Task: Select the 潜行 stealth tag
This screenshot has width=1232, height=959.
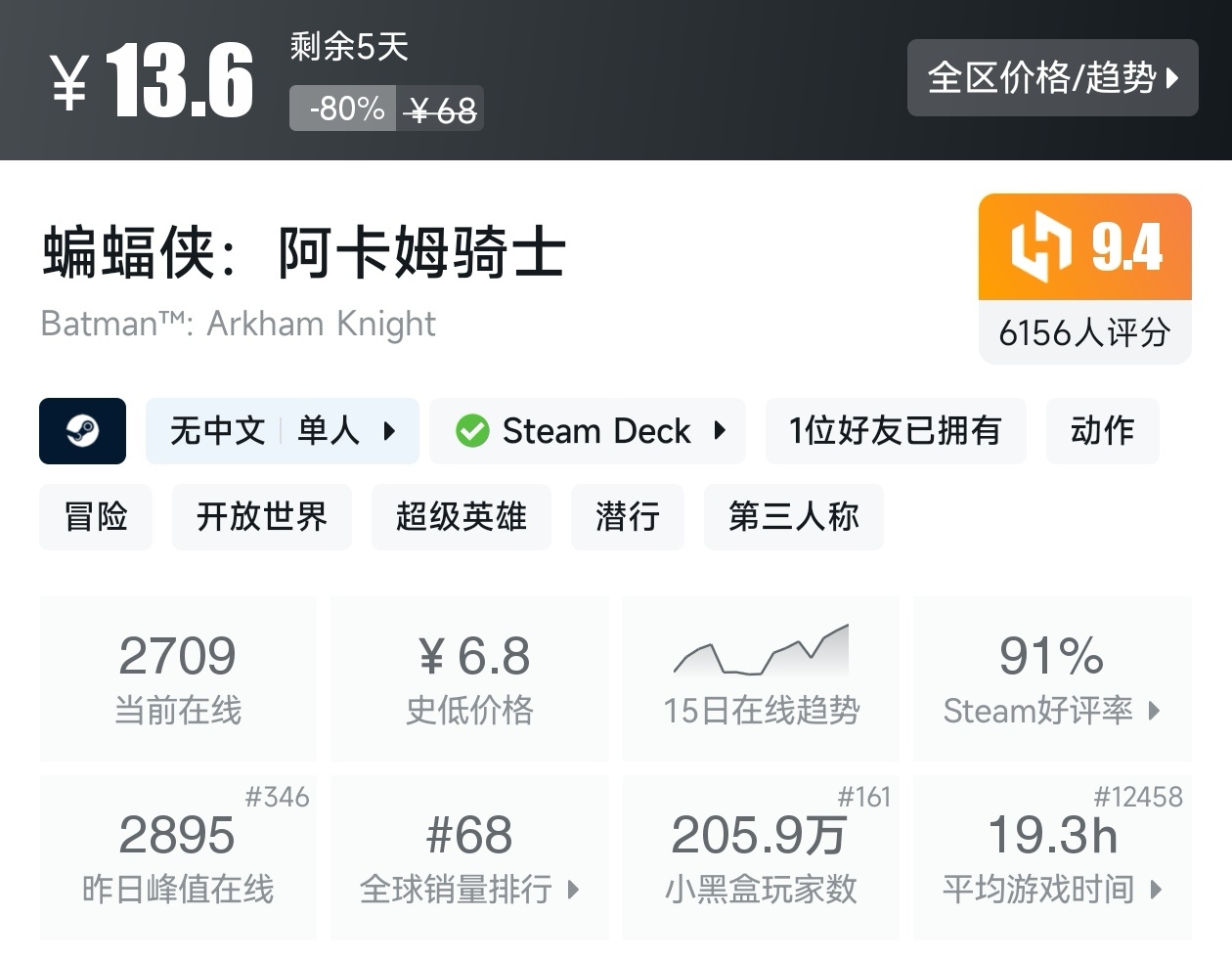Action: click(628, 517)
